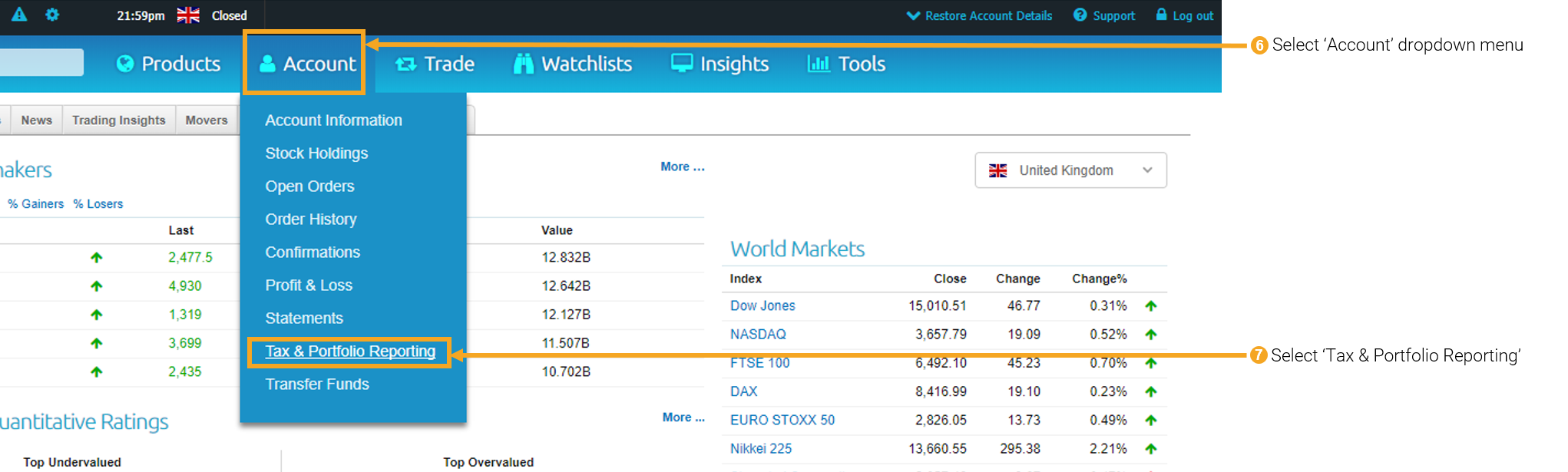Click the Watchlists binoculars icon
Viewport: 1568px width, 472px height.
(524, 64)
